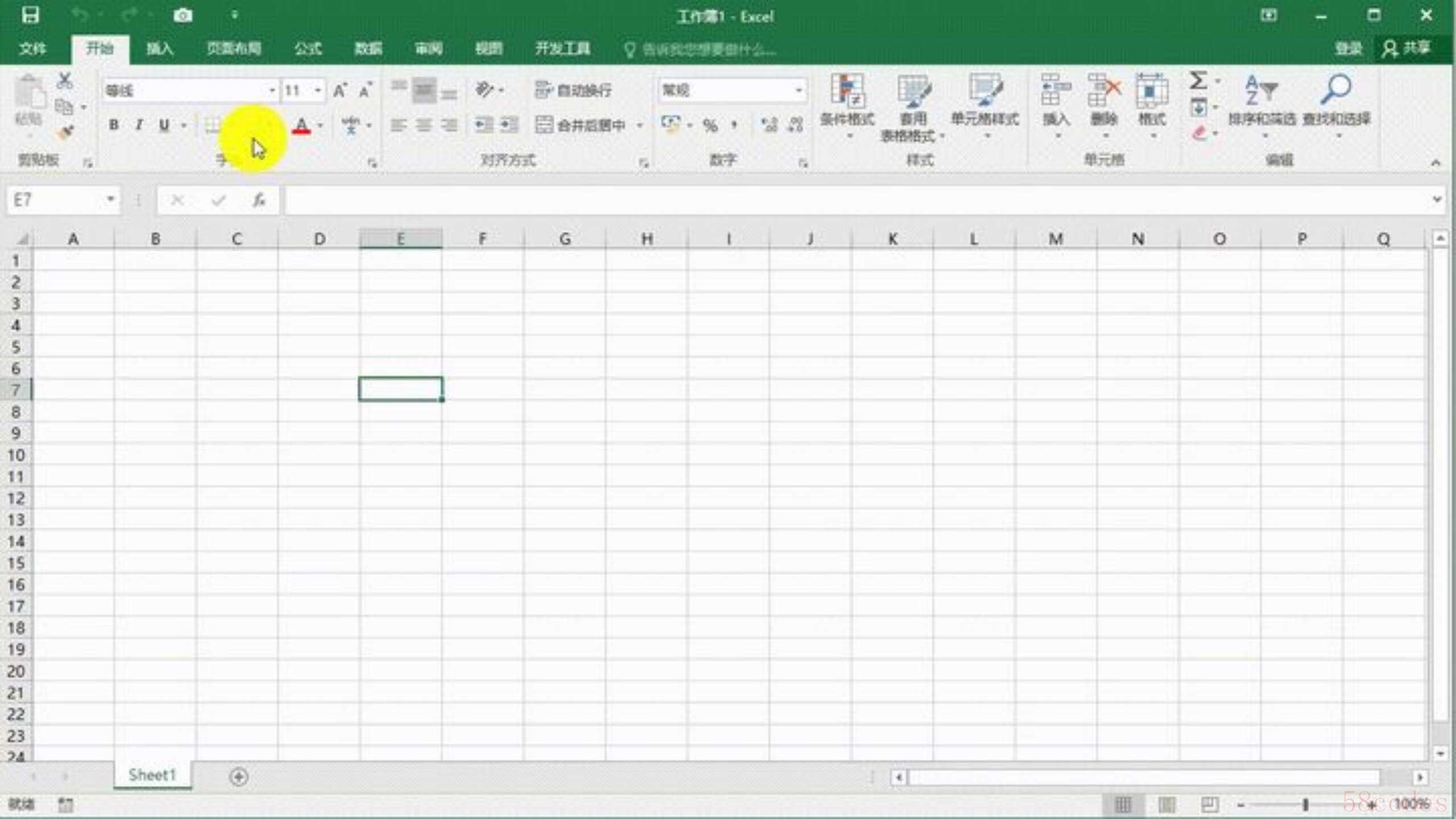Click the Insert Function fx icon
This screenshot has height=819, width=1456.
click(259, 200)
